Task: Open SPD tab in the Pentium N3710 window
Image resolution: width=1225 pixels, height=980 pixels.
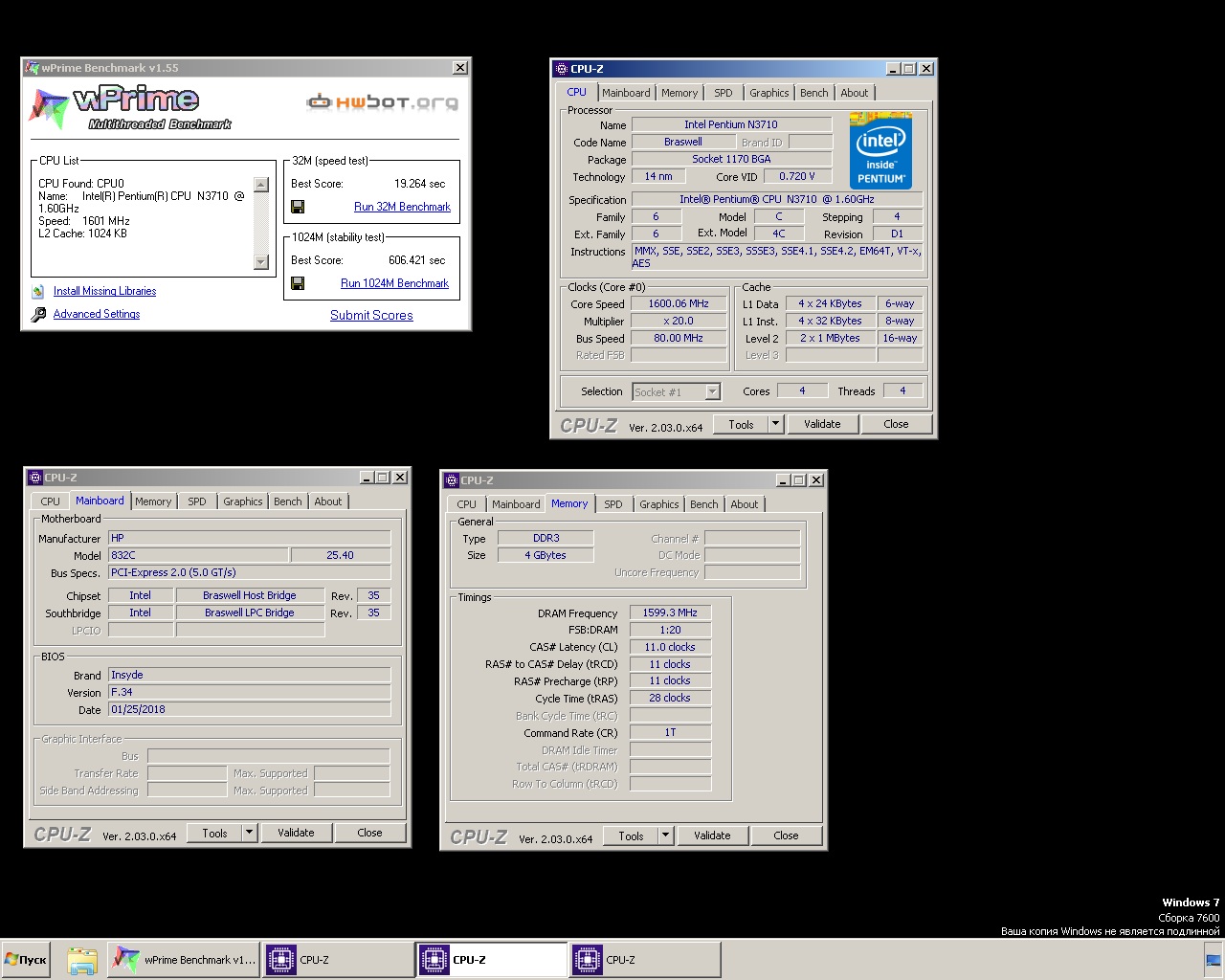Action: point(724,93)
